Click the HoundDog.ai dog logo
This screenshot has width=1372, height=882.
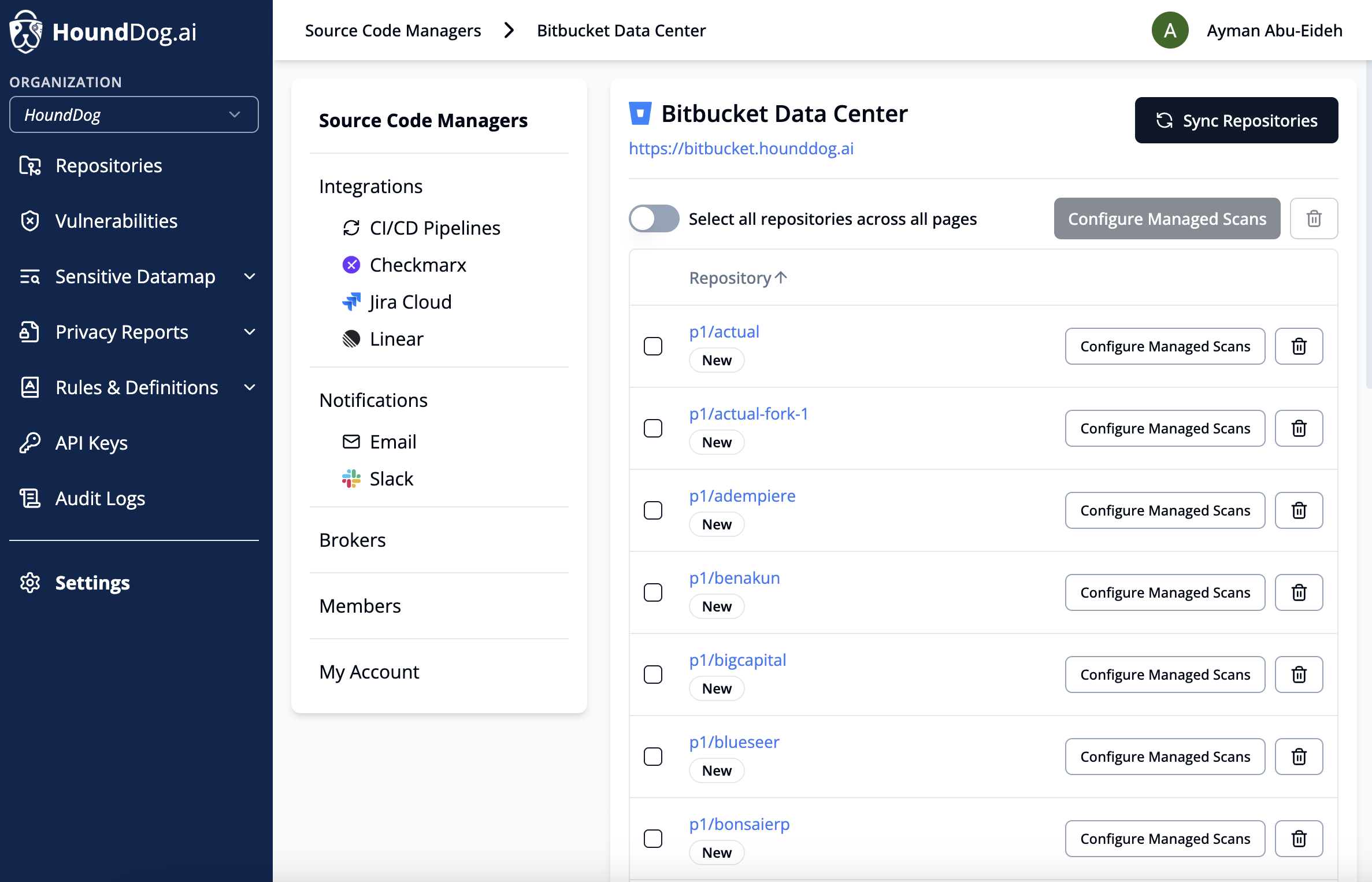point(26,32)
